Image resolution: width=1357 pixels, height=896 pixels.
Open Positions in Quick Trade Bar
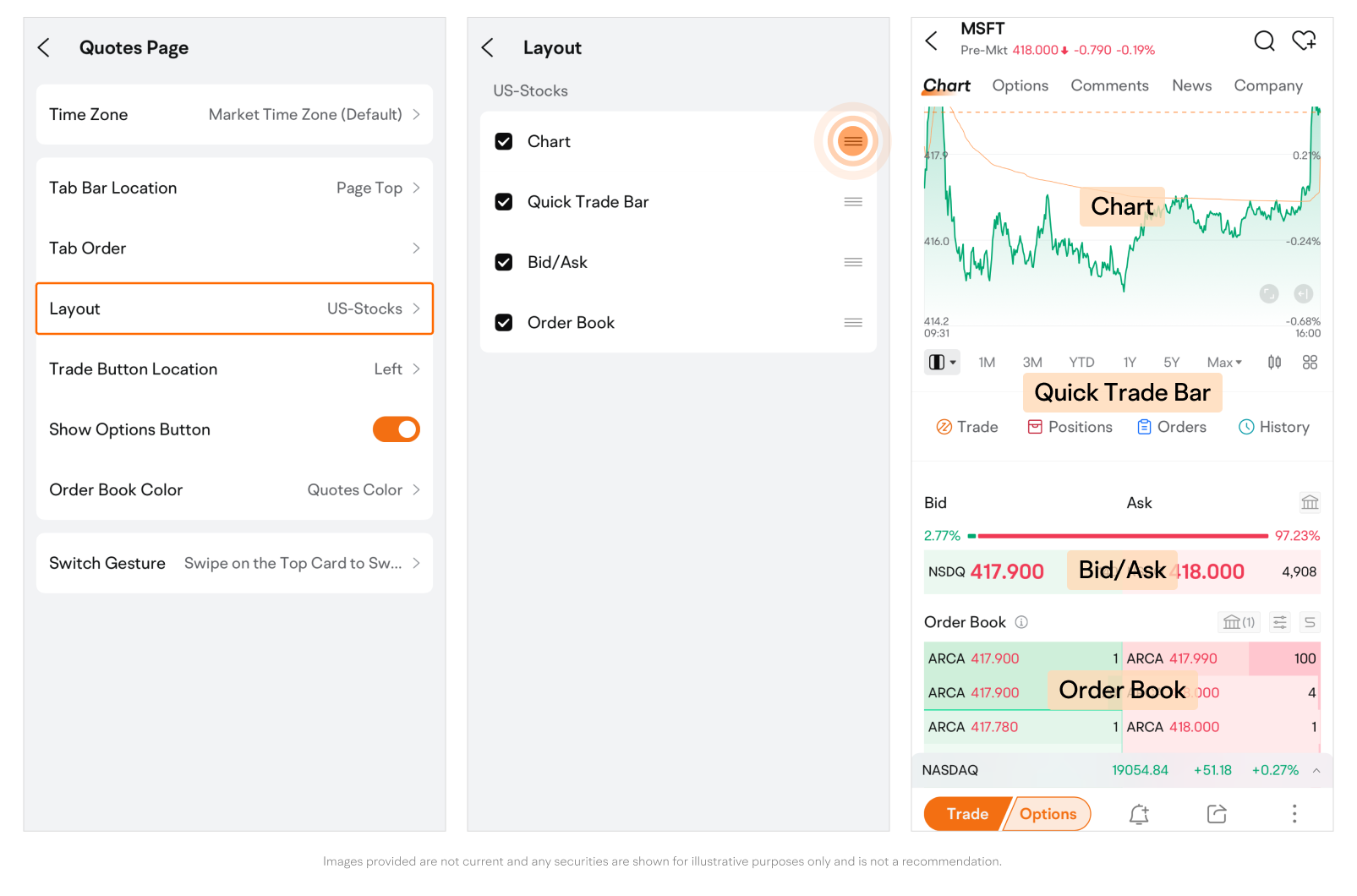pos(1070,427)
